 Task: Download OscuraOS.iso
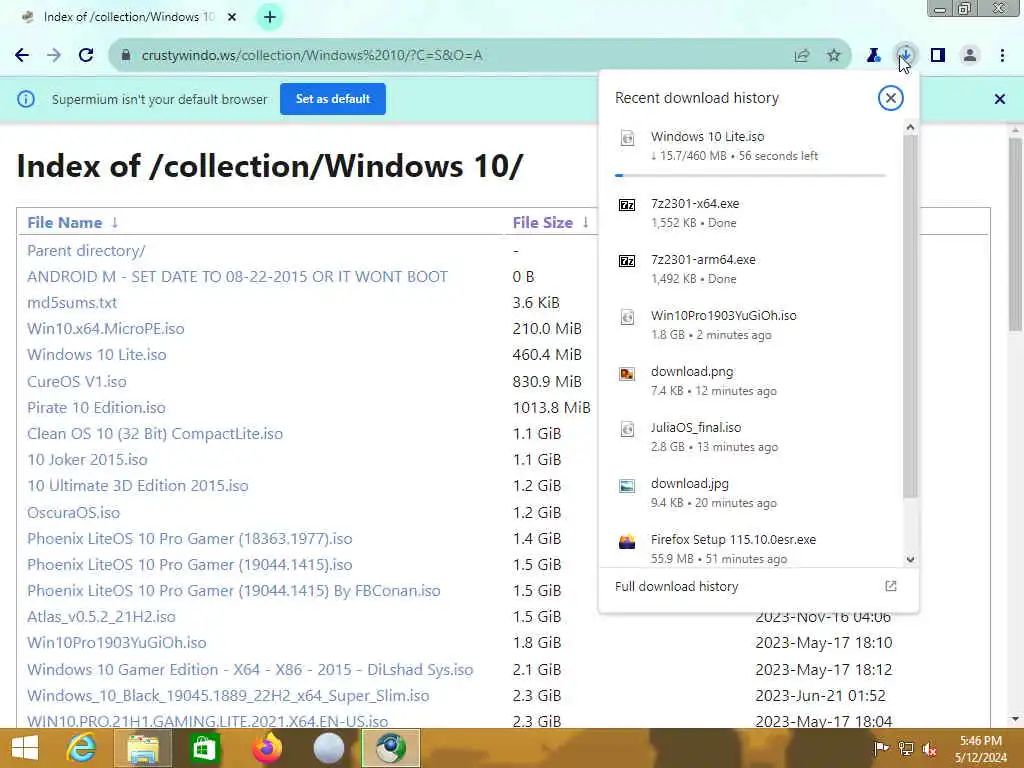pyautogui.click(x=73, y=513)
